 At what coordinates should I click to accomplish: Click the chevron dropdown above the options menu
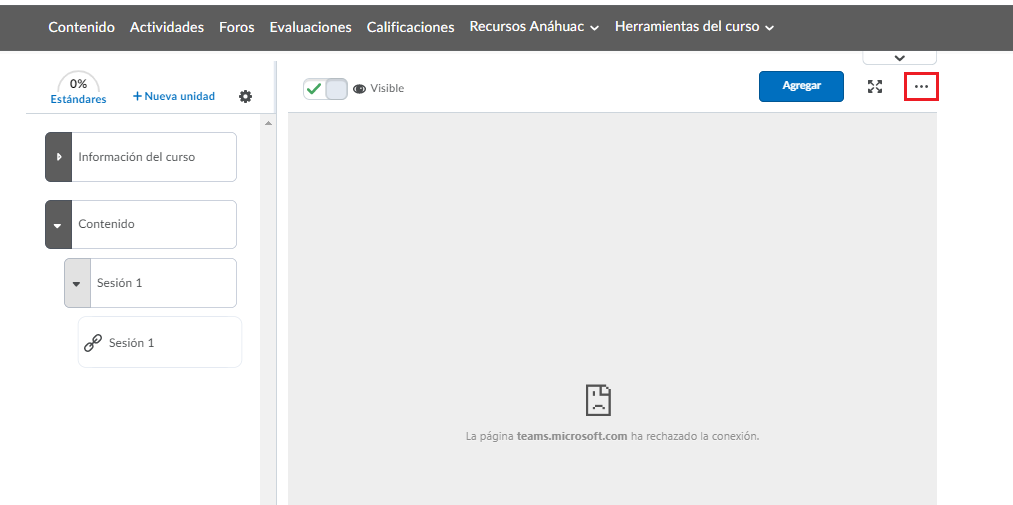coord(899,58)
